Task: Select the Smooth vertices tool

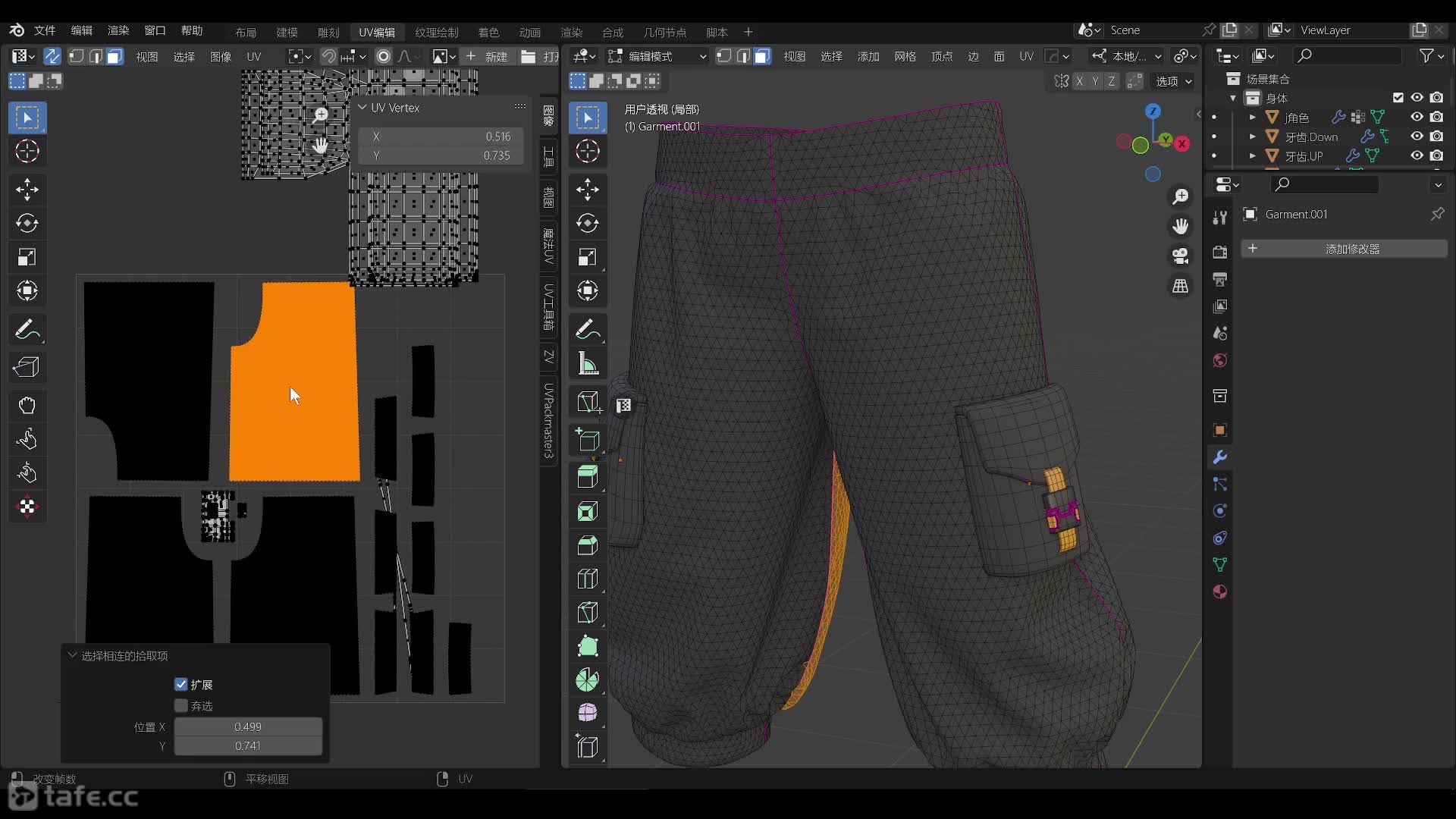Action: (x=588, y=713)
